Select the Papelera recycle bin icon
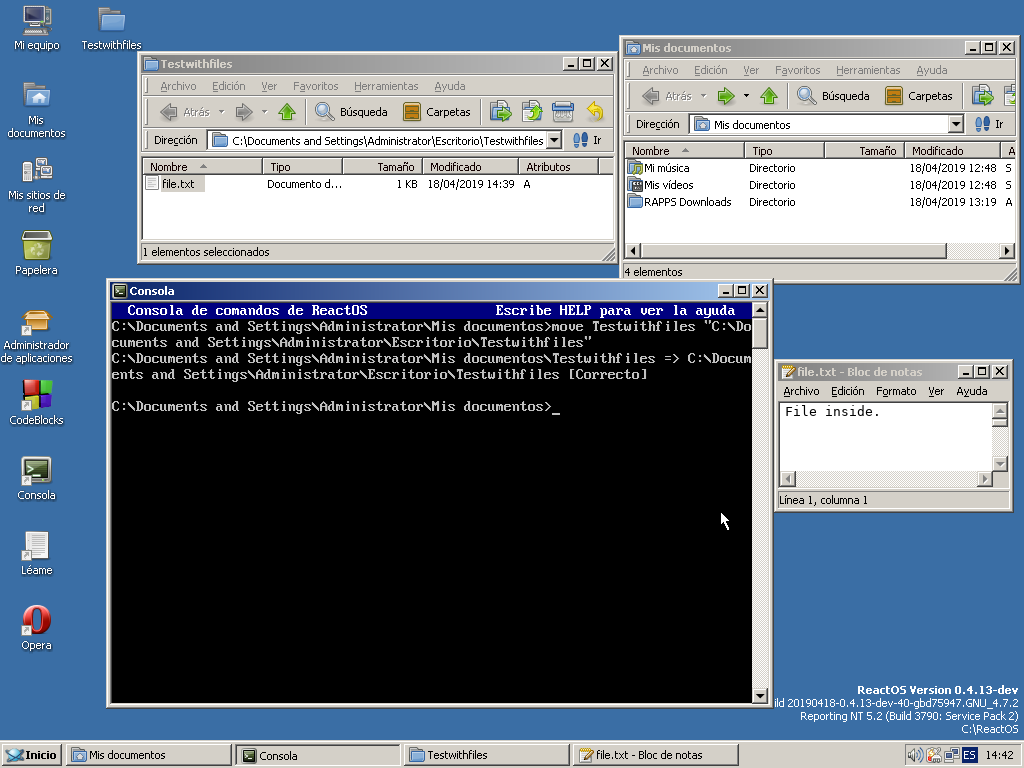This screenshot has width=1024, height=768. coord(36,246)
